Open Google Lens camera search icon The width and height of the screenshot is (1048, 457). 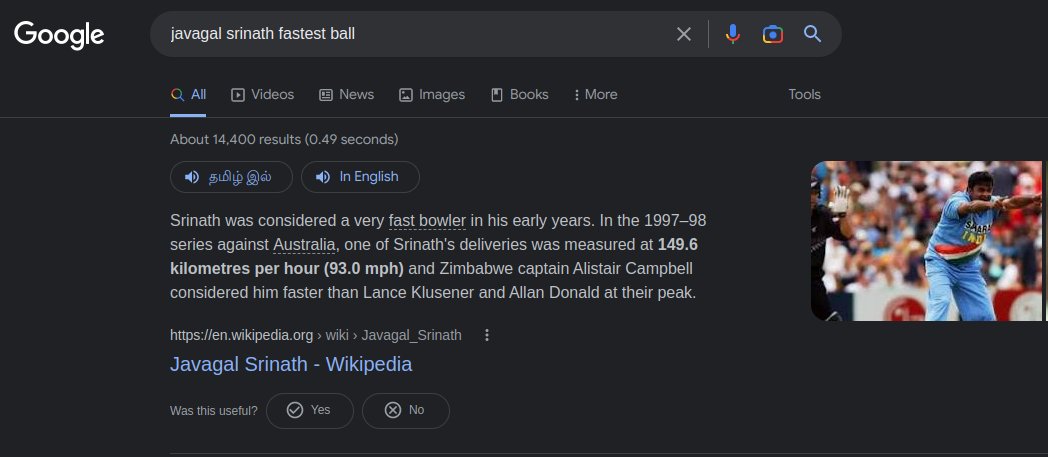(x=773, y=34)
